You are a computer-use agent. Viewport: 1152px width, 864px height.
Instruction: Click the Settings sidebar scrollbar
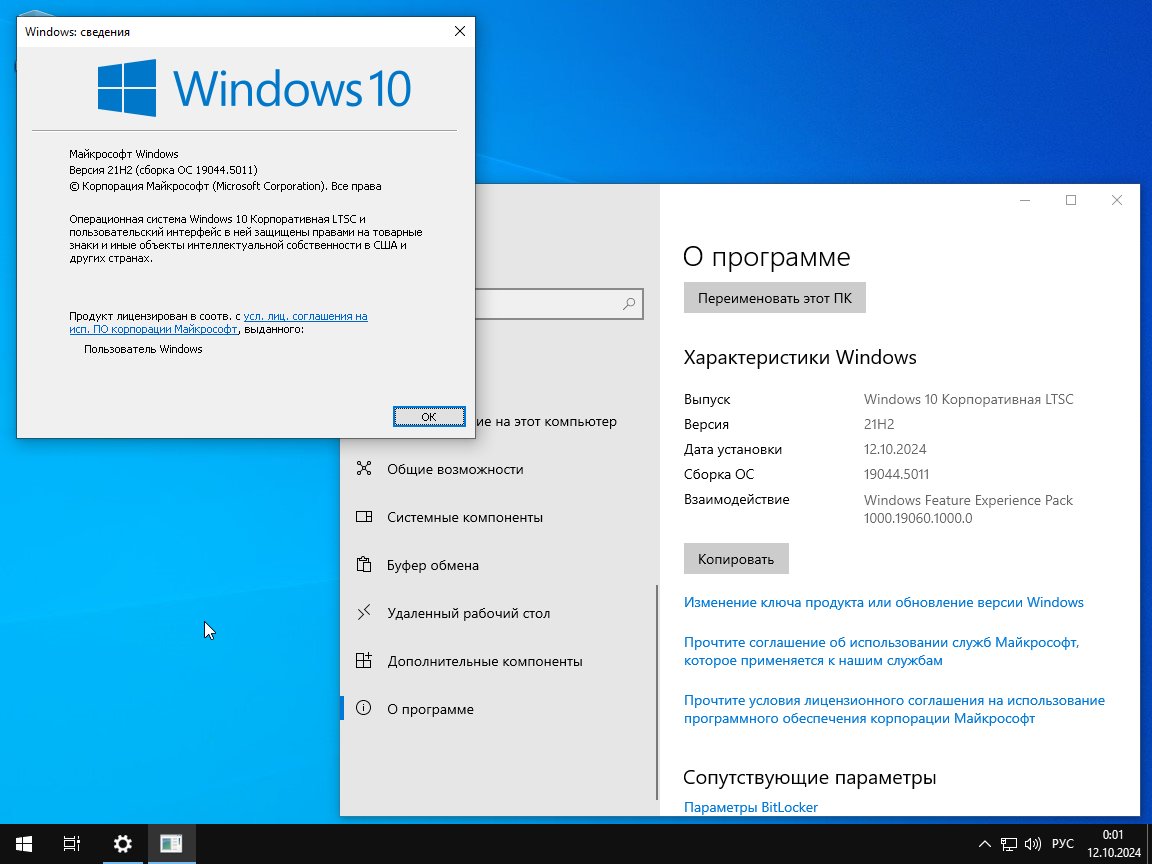coord(657,692)
